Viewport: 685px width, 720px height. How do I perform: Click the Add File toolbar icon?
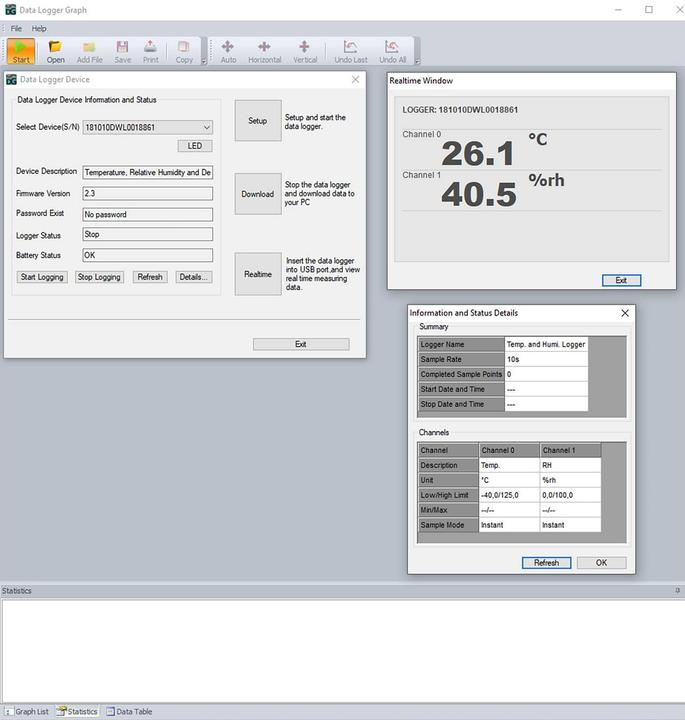(x=90, y=51)
